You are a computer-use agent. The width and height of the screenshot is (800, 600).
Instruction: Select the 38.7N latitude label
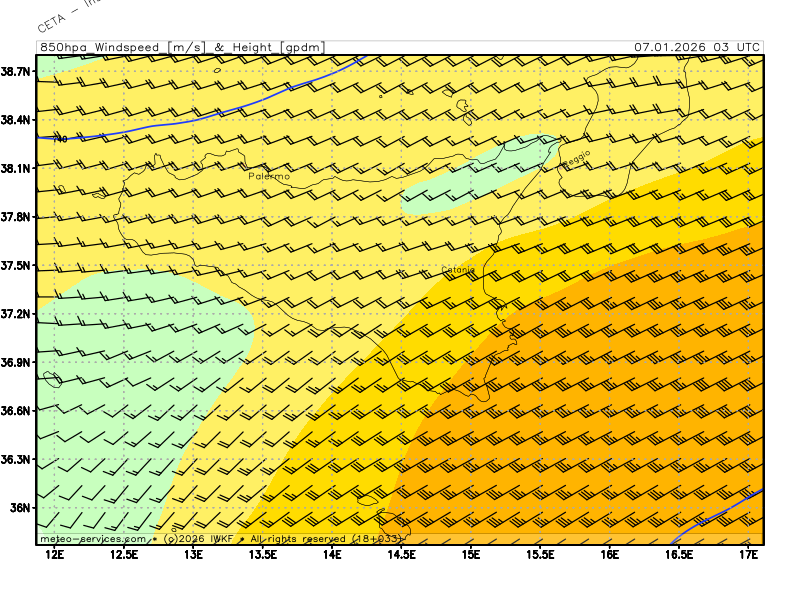[16, 71]
